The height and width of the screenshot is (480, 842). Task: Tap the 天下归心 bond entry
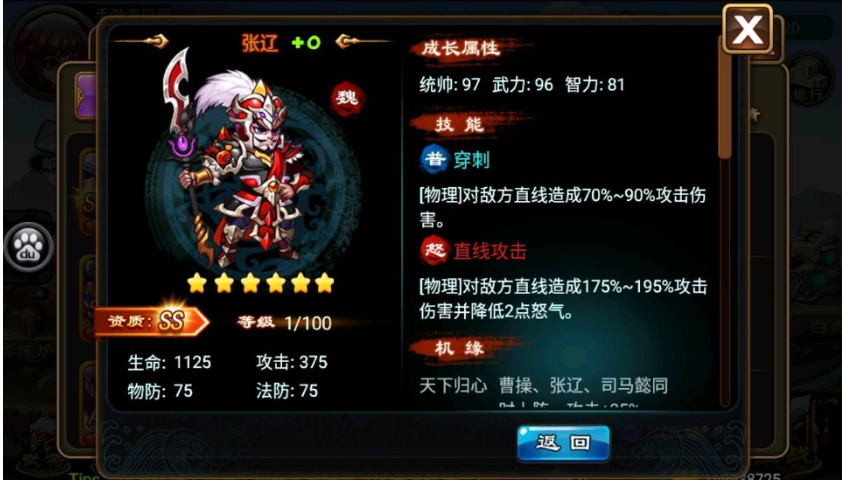453,386
